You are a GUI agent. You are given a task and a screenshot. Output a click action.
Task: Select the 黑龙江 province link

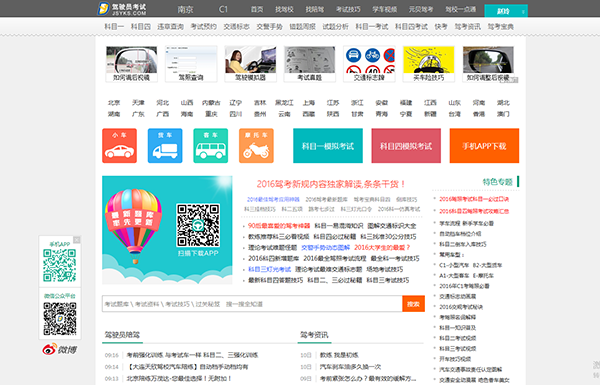[x=284, y=103]
